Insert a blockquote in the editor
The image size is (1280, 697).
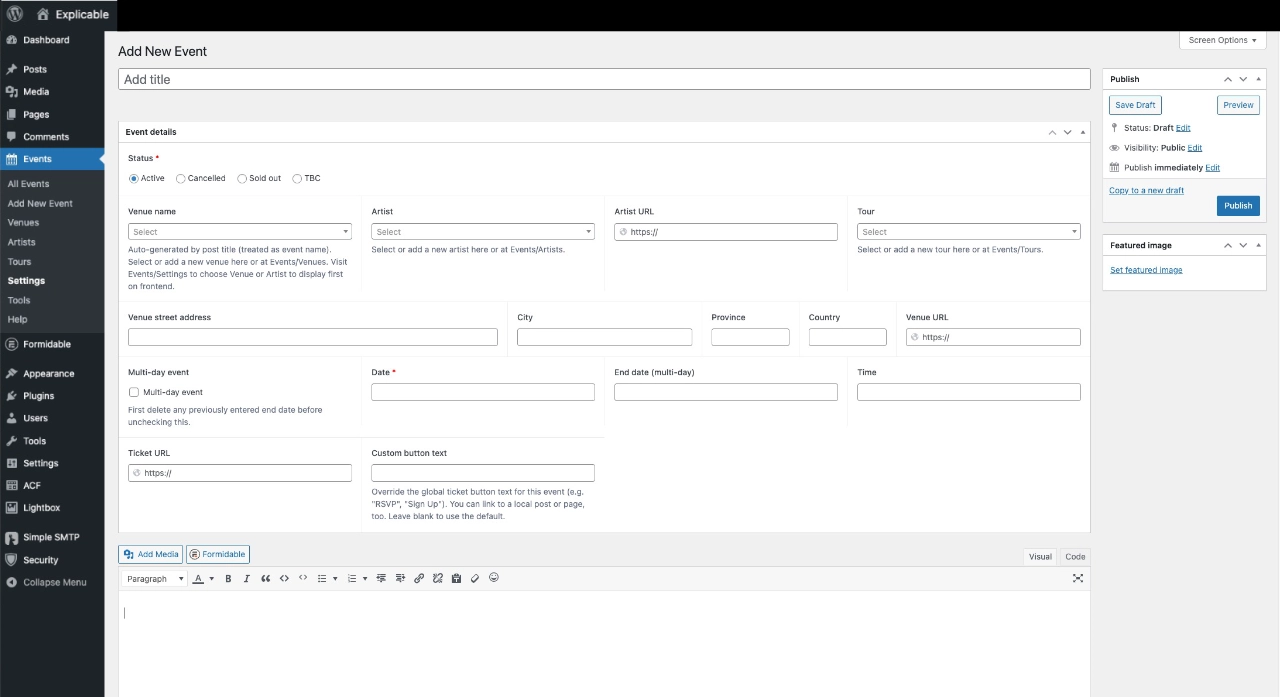(x=265, y=578)
